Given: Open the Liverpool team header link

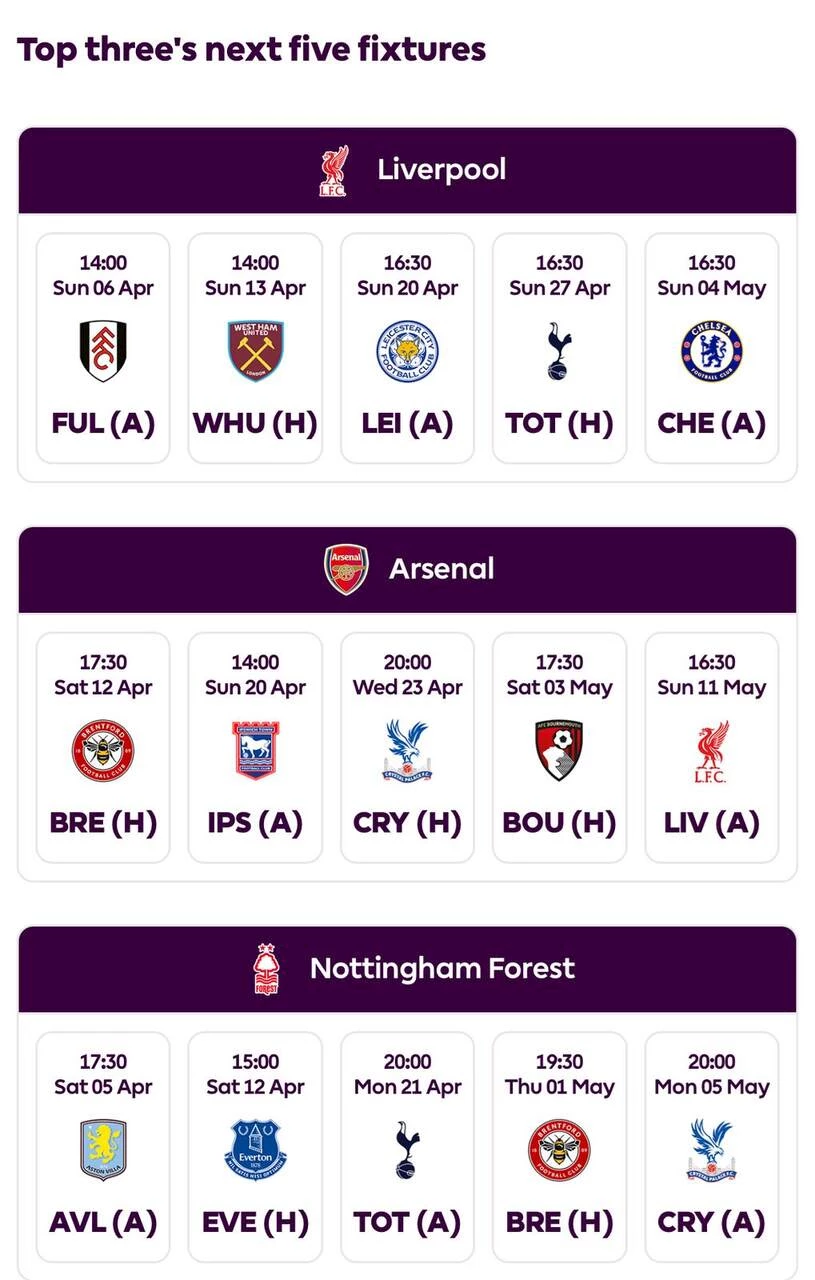Looking at the screenshot, I should (x=441, y=170).
